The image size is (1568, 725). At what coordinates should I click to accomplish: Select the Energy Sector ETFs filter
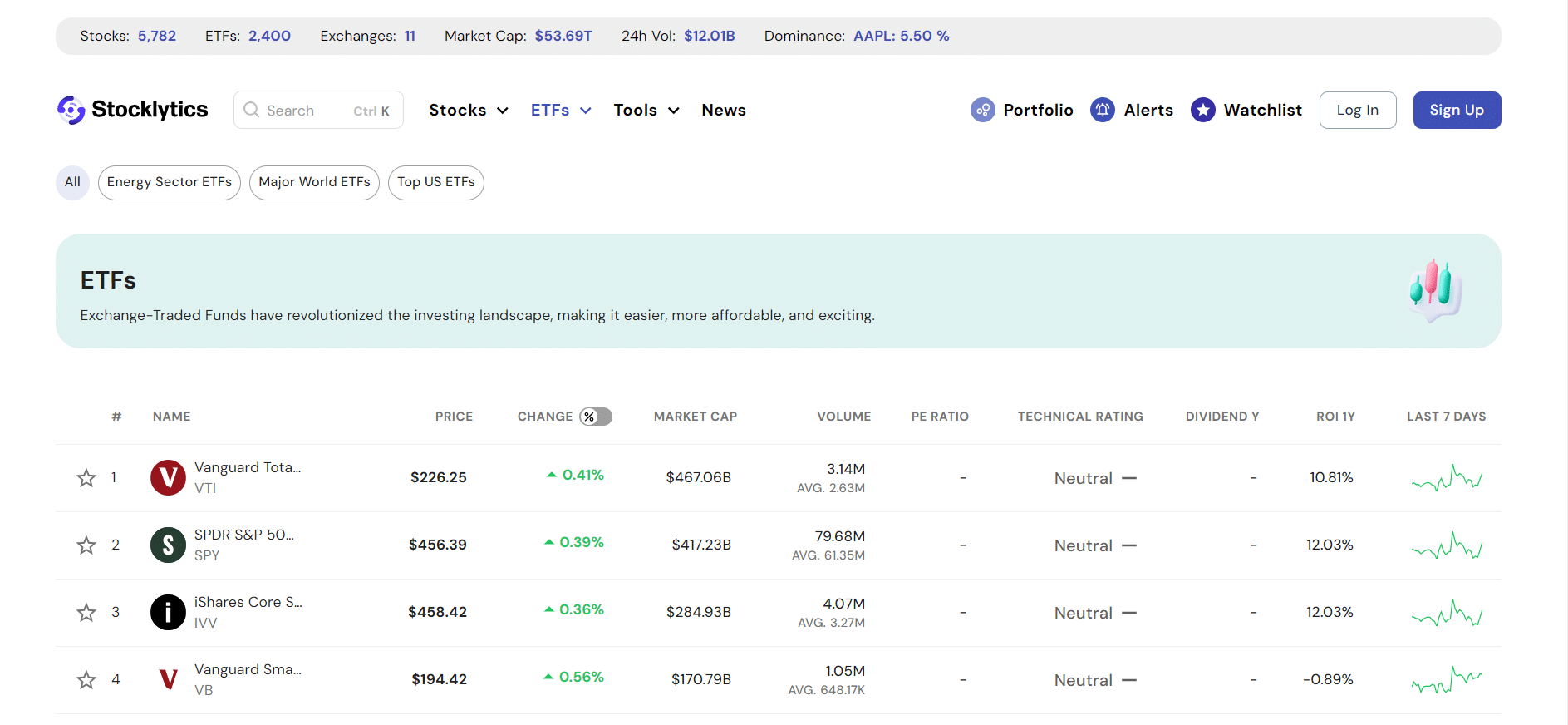(x=170, y=182)
